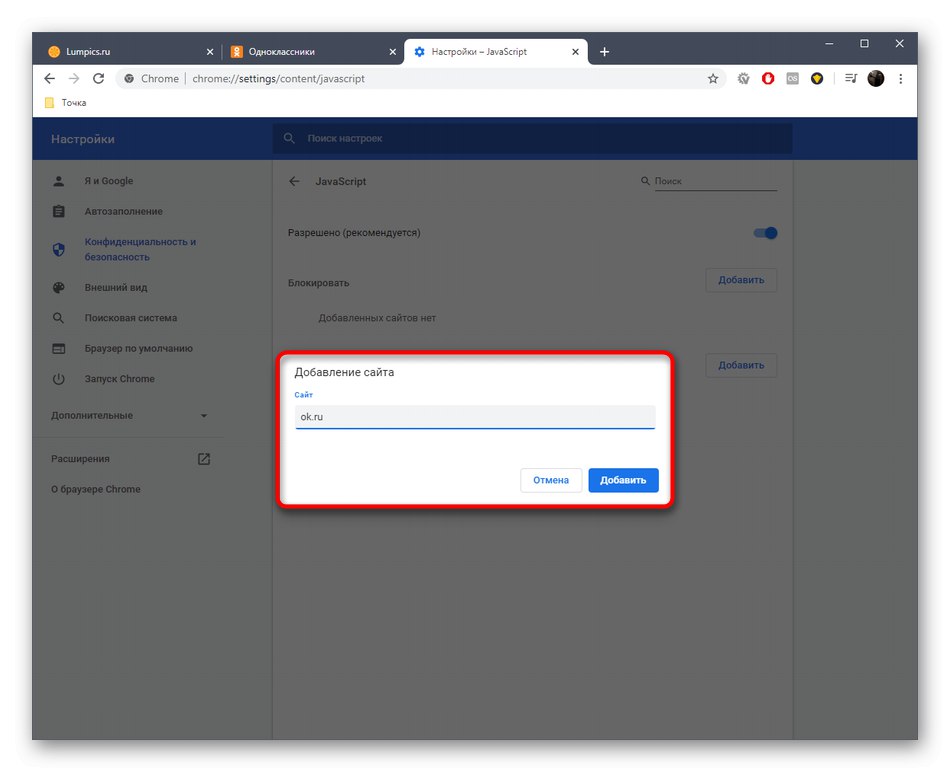The width and height of the screenshot is (950, 772).
Task: Open the user profile avatar
Action: coord(875,78)
